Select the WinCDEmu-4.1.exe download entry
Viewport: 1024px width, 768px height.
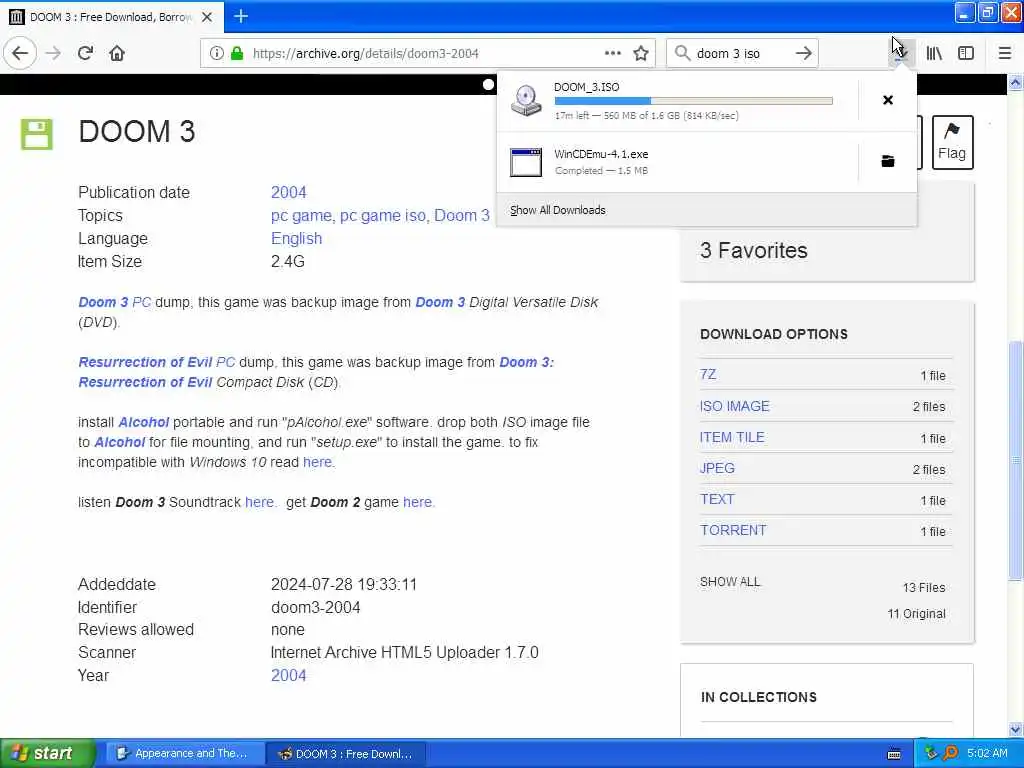677,162
